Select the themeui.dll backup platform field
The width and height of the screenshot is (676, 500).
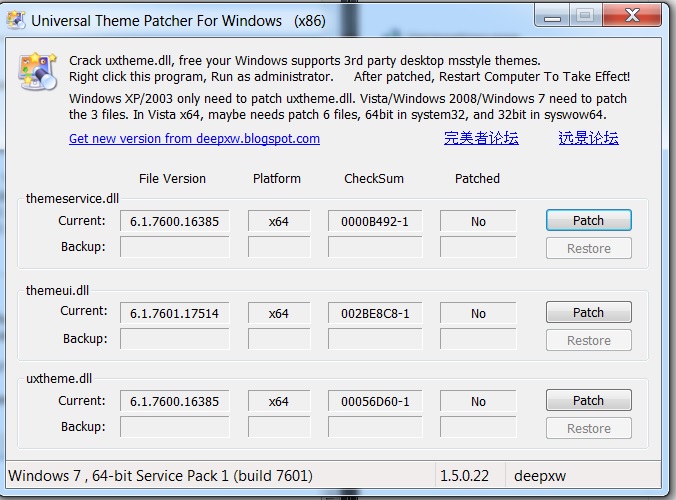279,339
